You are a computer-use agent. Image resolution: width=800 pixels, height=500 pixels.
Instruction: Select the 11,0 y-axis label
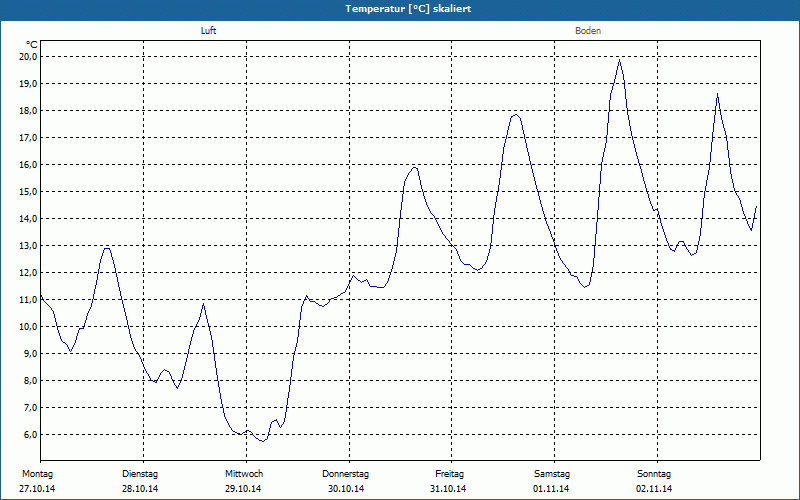29,300
